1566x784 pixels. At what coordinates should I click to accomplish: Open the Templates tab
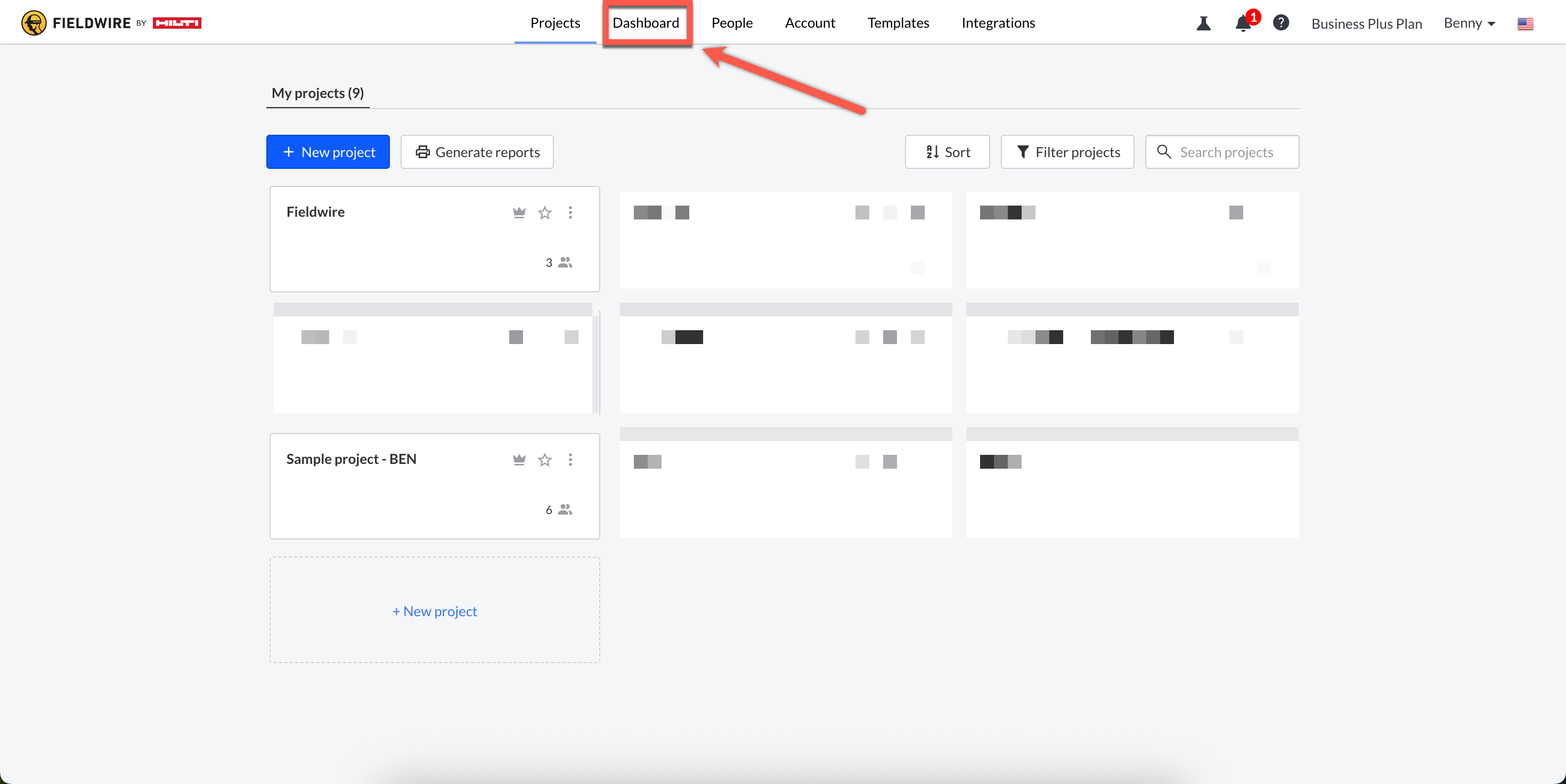point(898,23)
